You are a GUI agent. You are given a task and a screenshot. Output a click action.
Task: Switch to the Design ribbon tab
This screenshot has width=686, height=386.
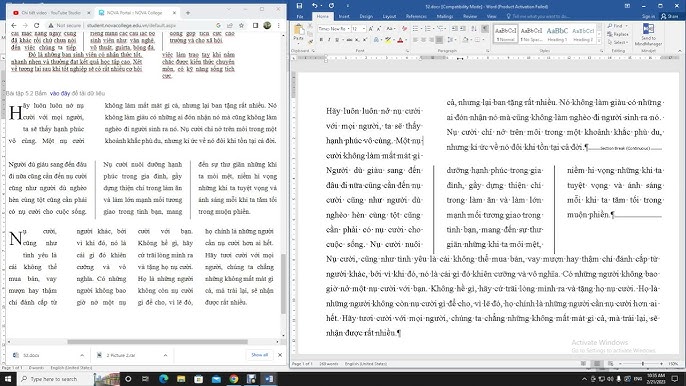click(366, 16)
